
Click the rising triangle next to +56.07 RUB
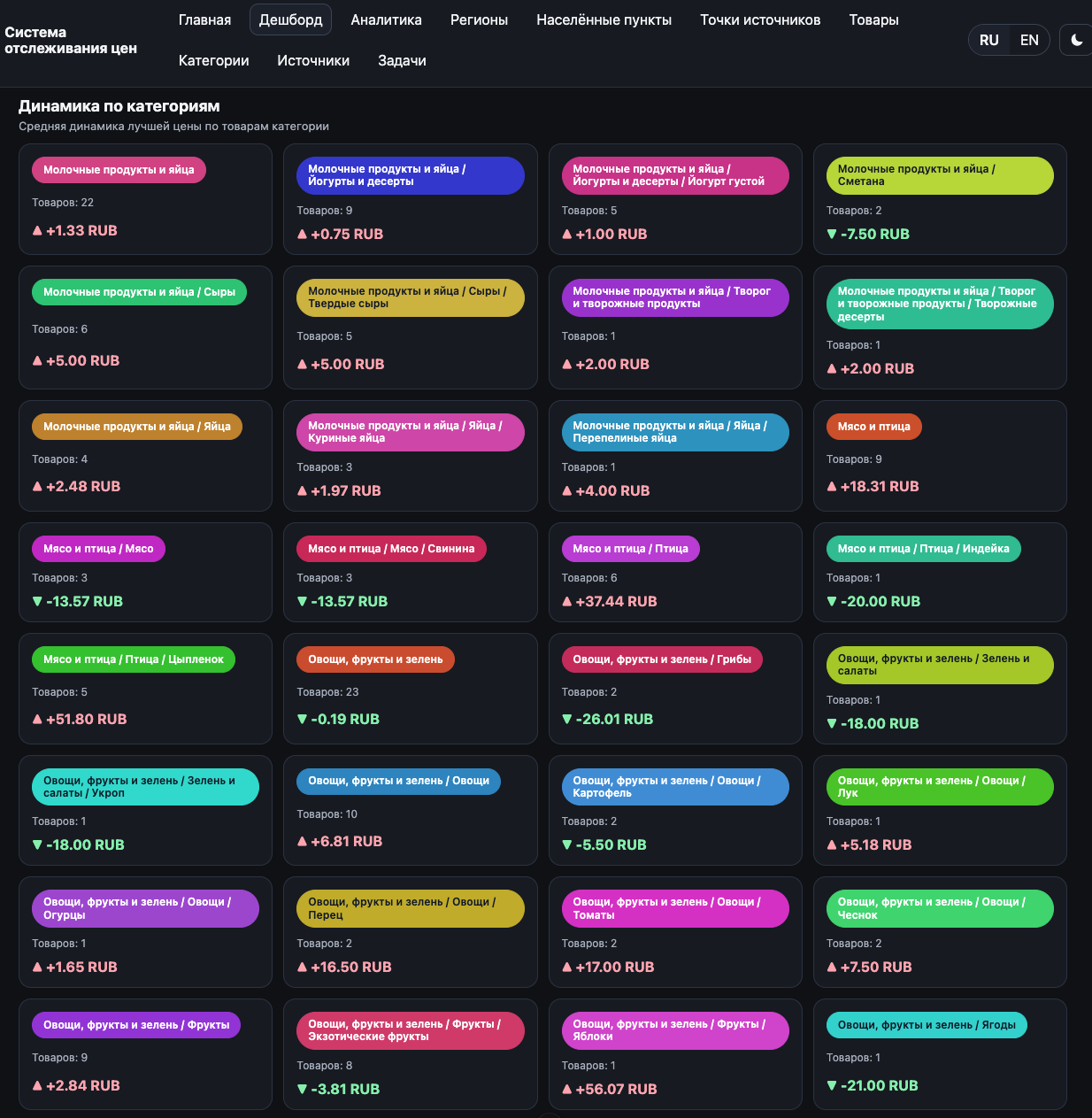click(567, 1090)
